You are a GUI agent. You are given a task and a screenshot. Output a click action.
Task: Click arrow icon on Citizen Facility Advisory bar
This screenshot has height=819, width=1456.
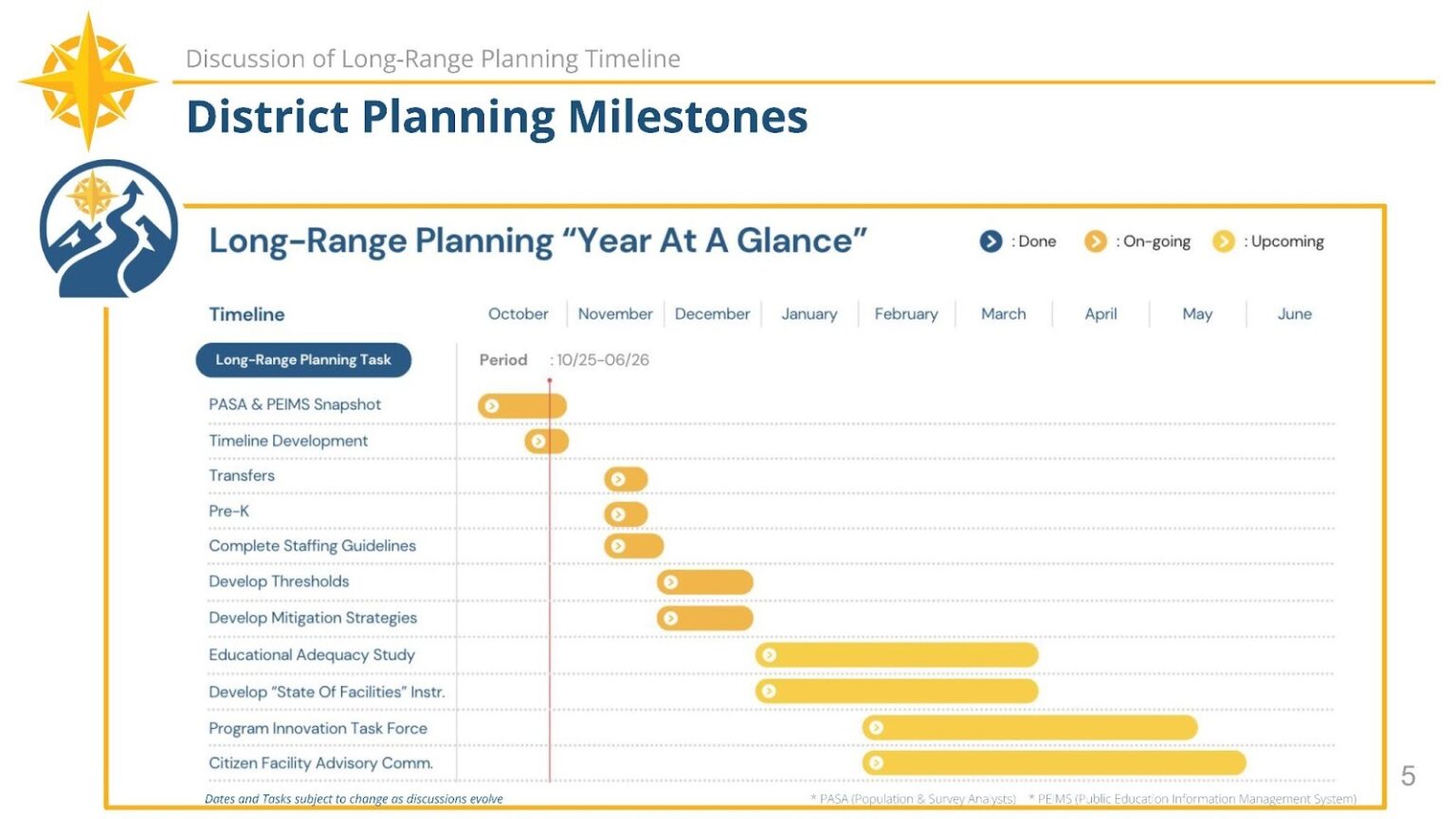click(876, 763)
